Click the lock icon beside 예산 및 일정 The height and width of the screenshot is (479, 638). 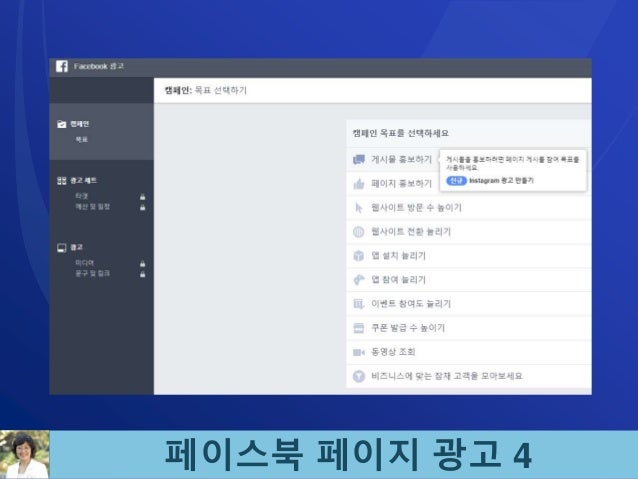pyautogui.click(x=142, y=207)
